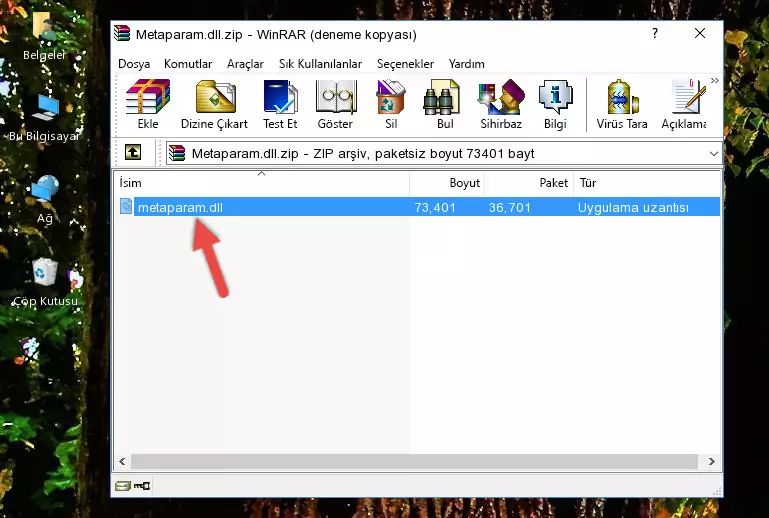
Task: Close the WinRAR window
Action: (700, 33)
